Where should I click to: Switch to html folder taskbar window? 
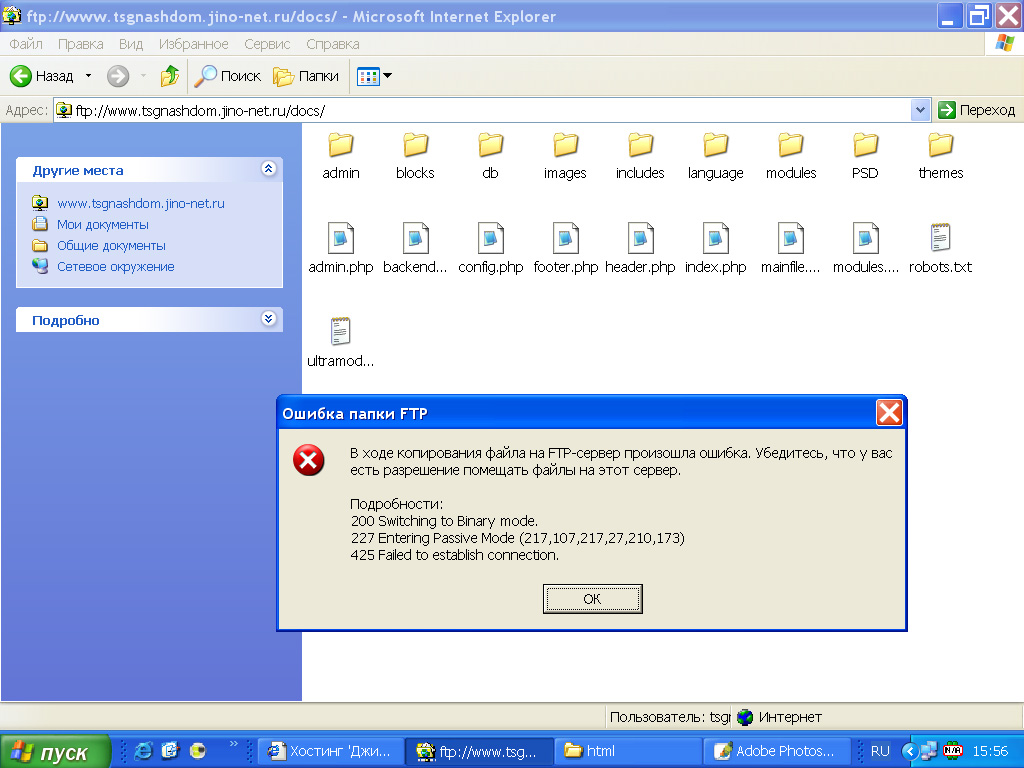pyautogui.click(x=628, y=752)
